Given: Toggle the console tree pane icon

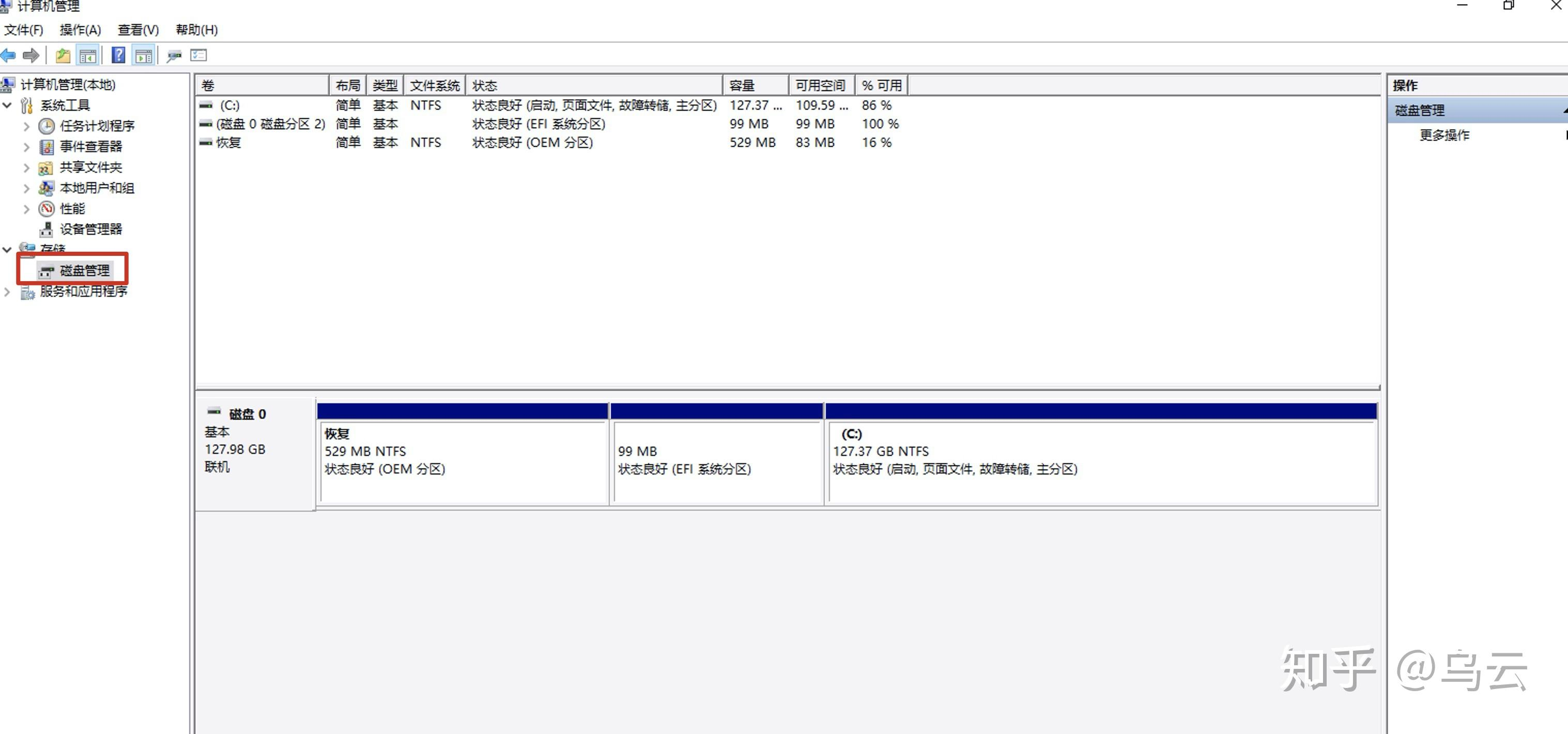Looking at the screenshot, I should [x=88, y=56].
